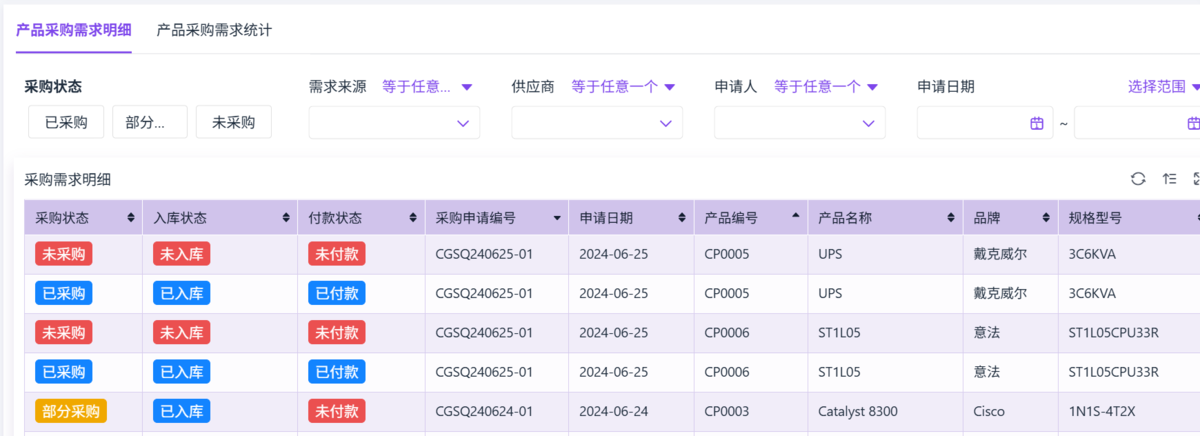This screenshot has width=1200, height=436.
Task: Click the sort settings icon above table
Action: (x=1169, y=179)
